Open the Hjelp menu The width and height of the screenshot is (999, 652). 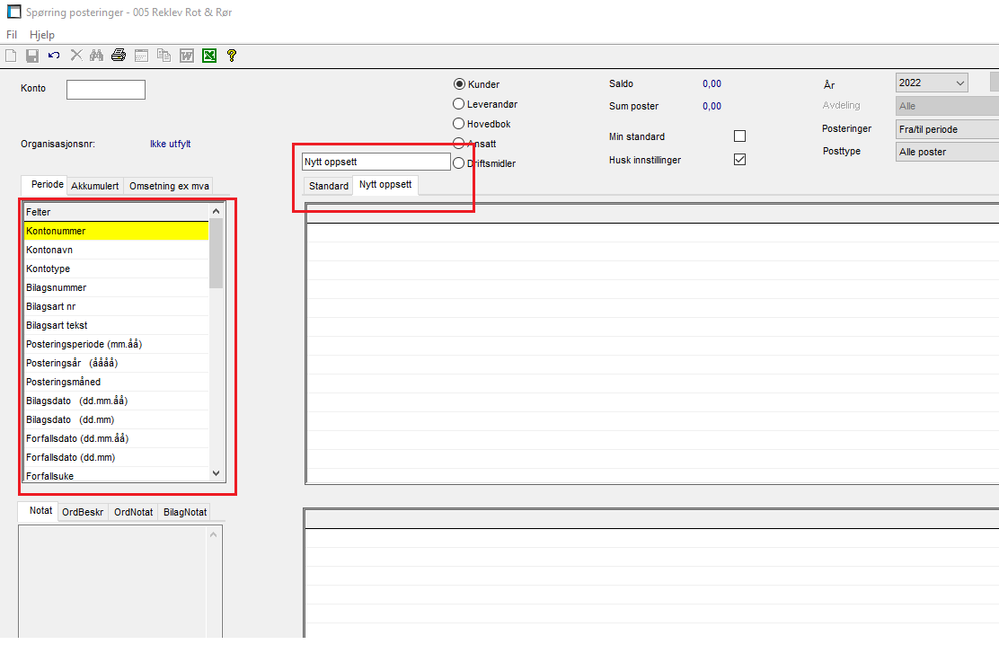click(x=42, y=34)
